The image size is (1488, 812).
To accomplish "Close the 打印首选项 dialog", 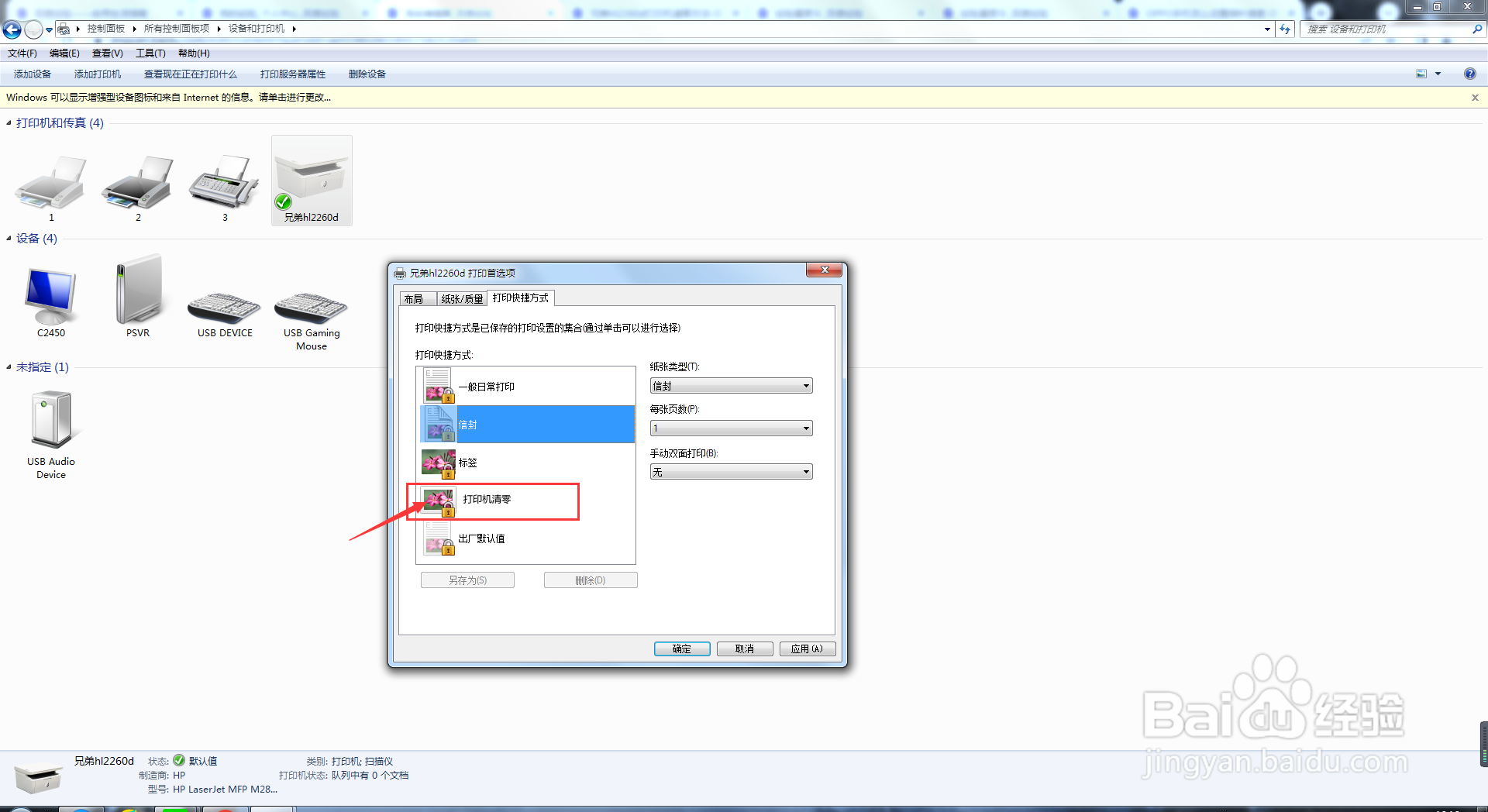I will click(x=825, y=270).
